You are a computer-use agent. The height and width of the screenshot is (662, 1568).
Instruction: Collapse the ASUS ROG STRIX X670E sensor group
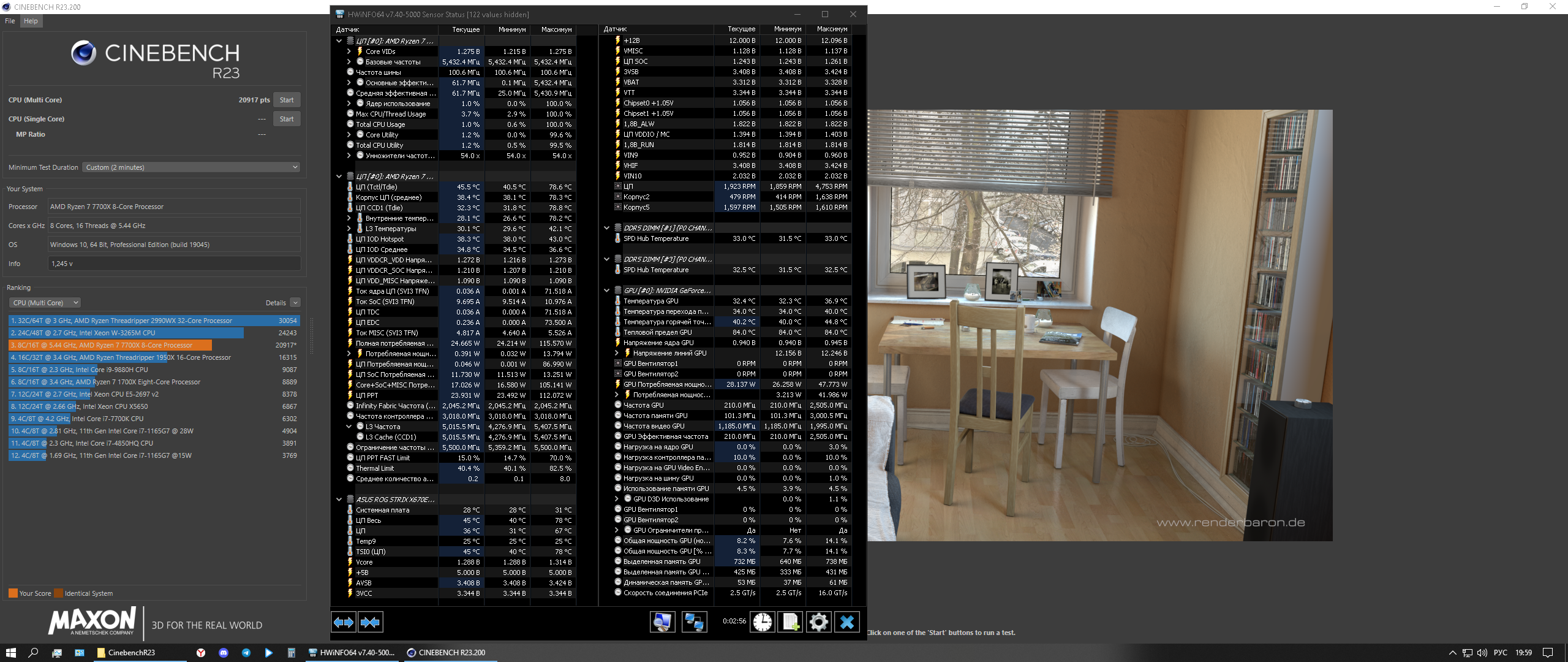pyautogui.click(x=339, y=500)
